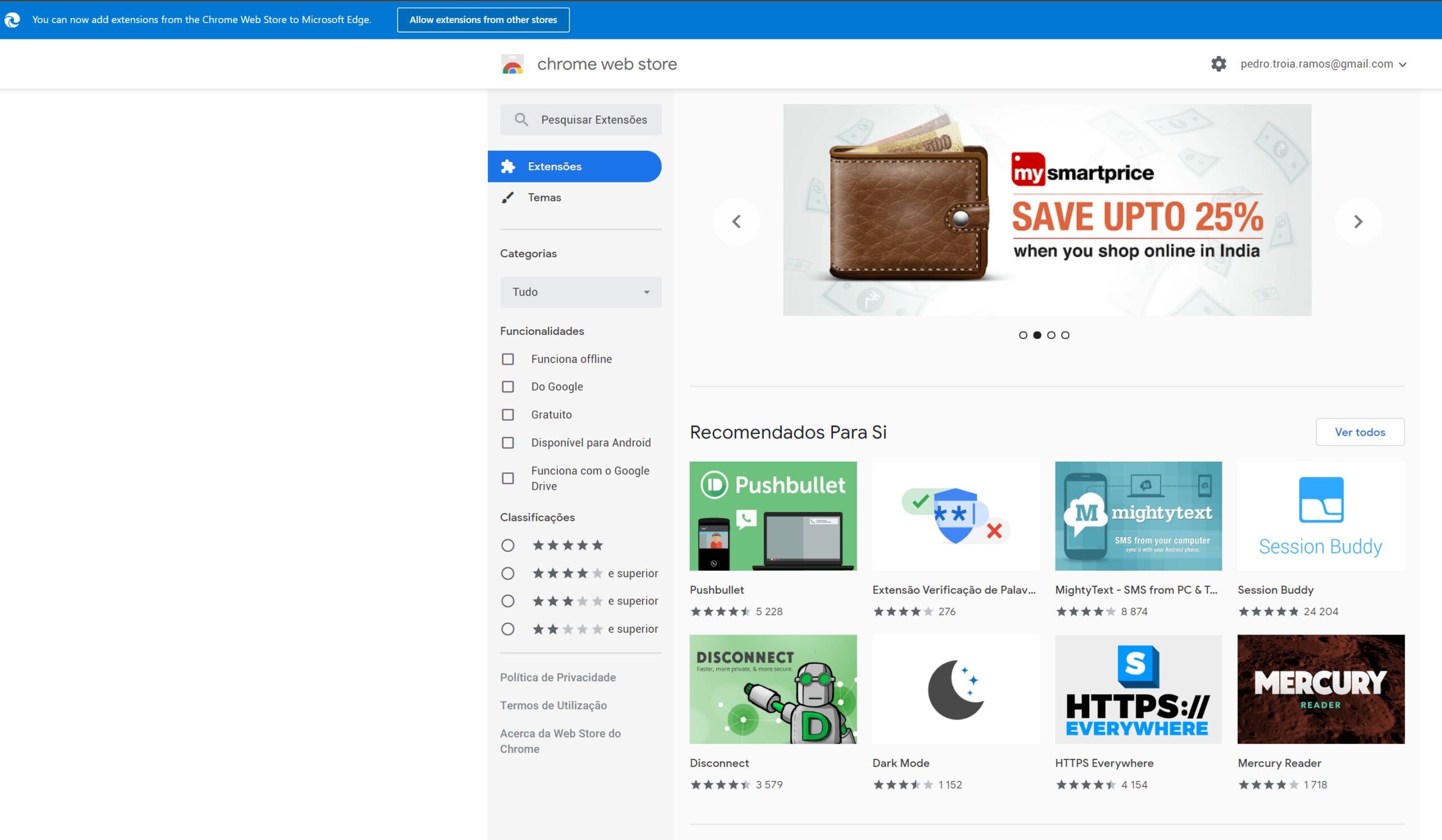Open Session Buddy extension image
1442x840 pixels.
point(1321,516)
